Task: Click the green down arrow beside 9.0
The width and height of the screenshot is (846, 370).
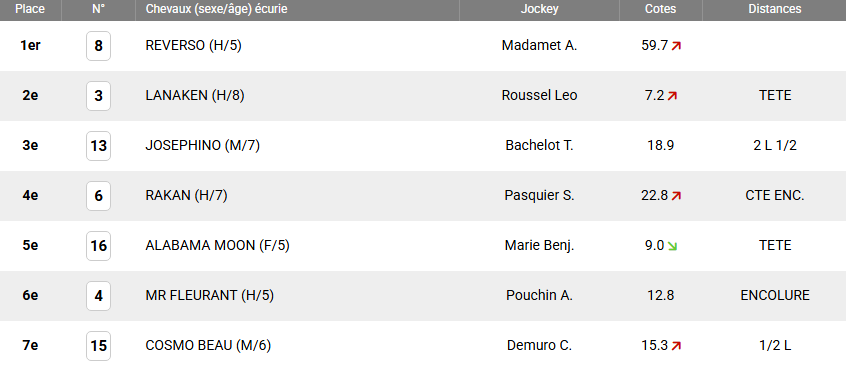Action: click(x=672, y=246)
